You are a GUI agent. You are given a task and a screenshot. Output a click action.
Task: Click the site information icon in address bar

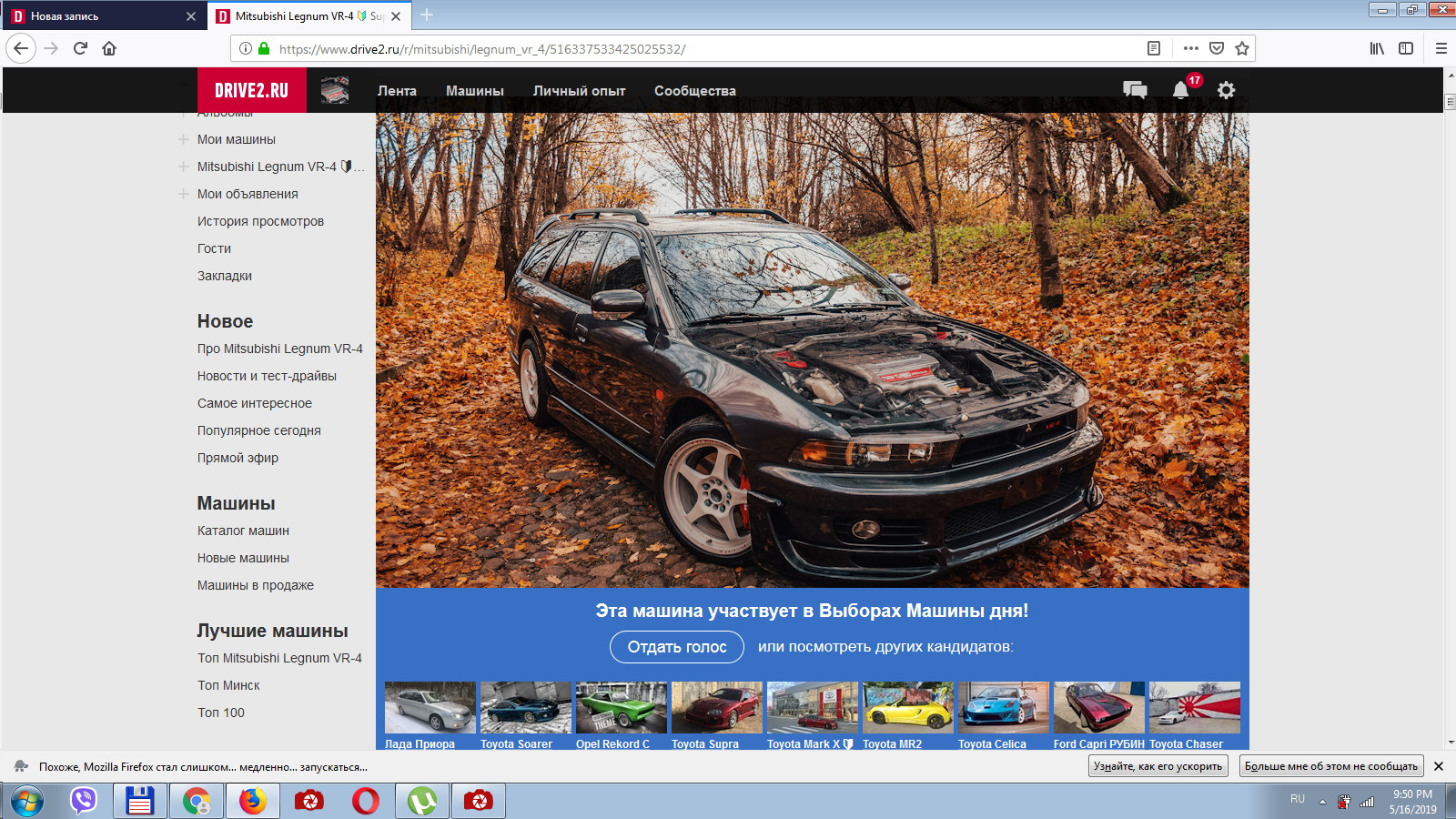(247, 48)
